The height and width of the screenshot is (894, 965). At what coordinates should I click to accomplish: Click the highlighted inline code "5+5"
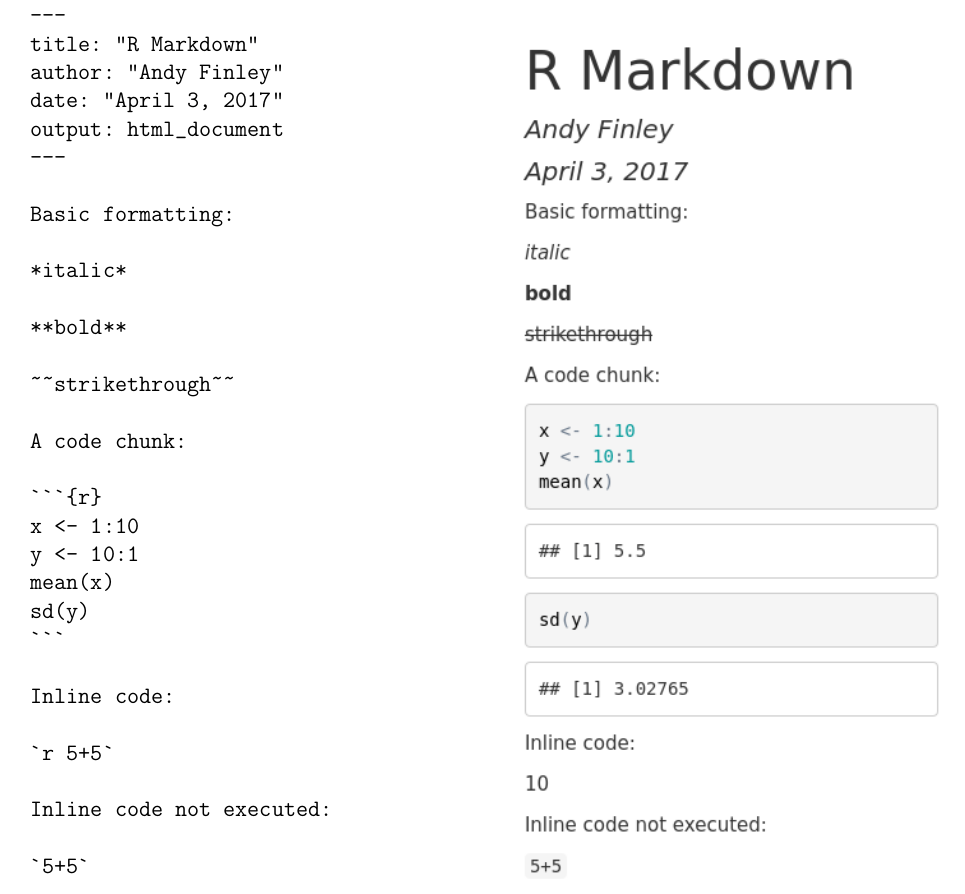pyautogui.click(x=544, y=865)
